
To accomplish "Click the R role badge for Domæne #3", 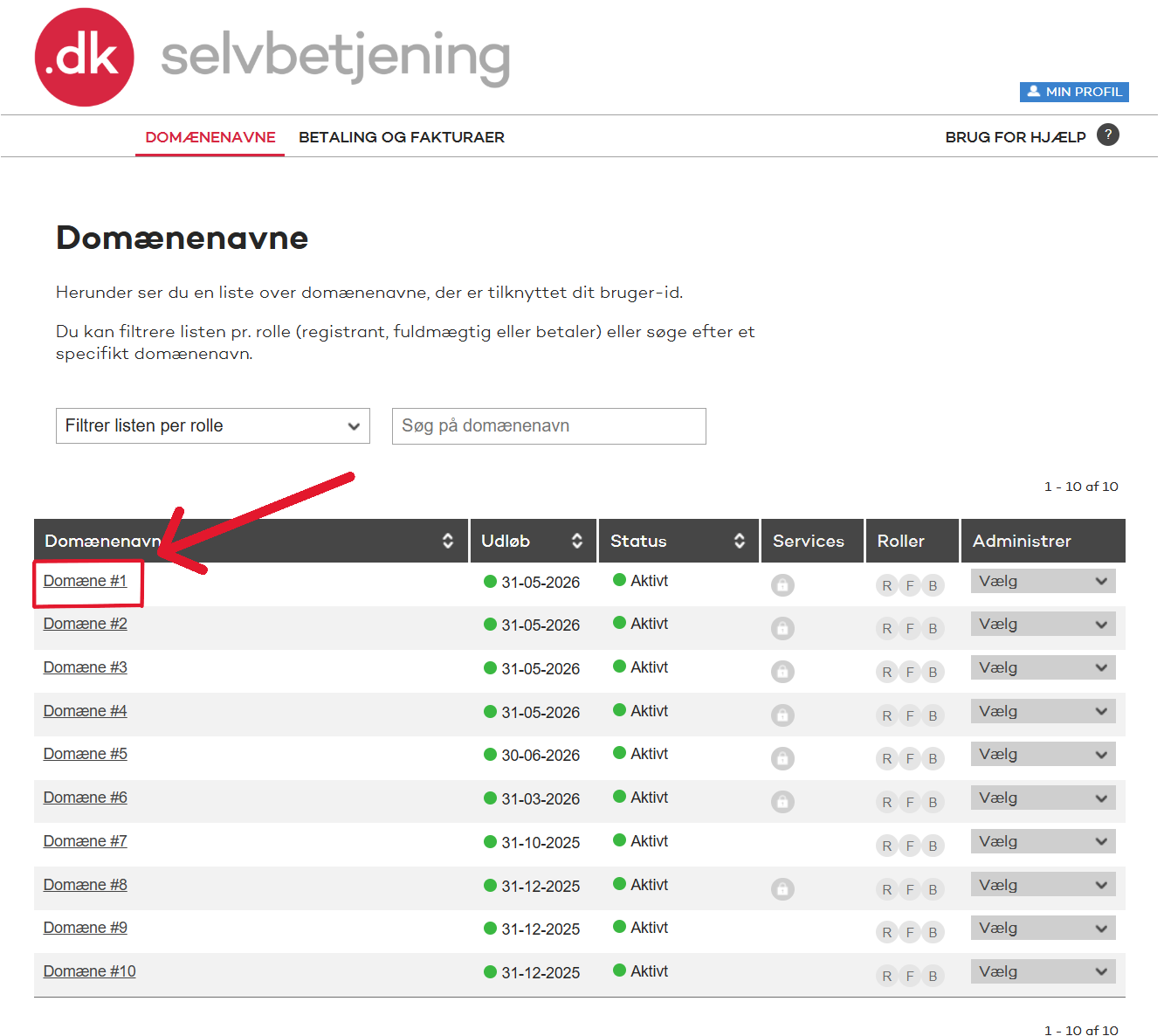I will (x=887, y=672).
